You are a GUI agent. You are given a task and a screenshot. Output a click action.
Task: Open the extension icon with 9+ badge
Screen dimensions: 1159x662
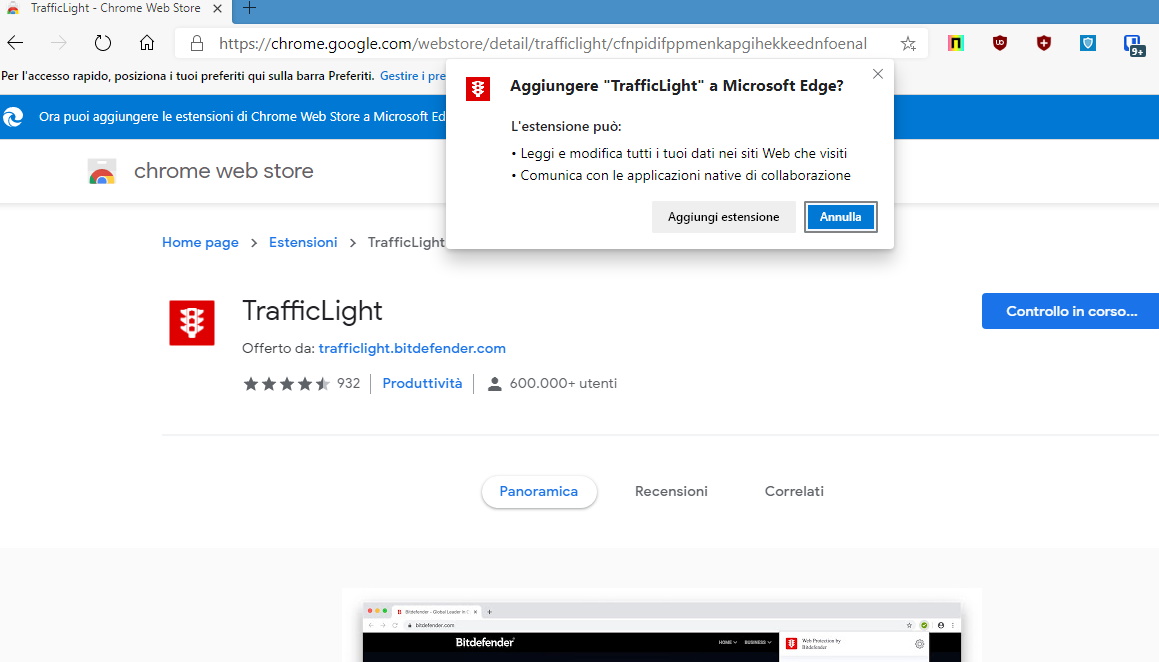1134,45
